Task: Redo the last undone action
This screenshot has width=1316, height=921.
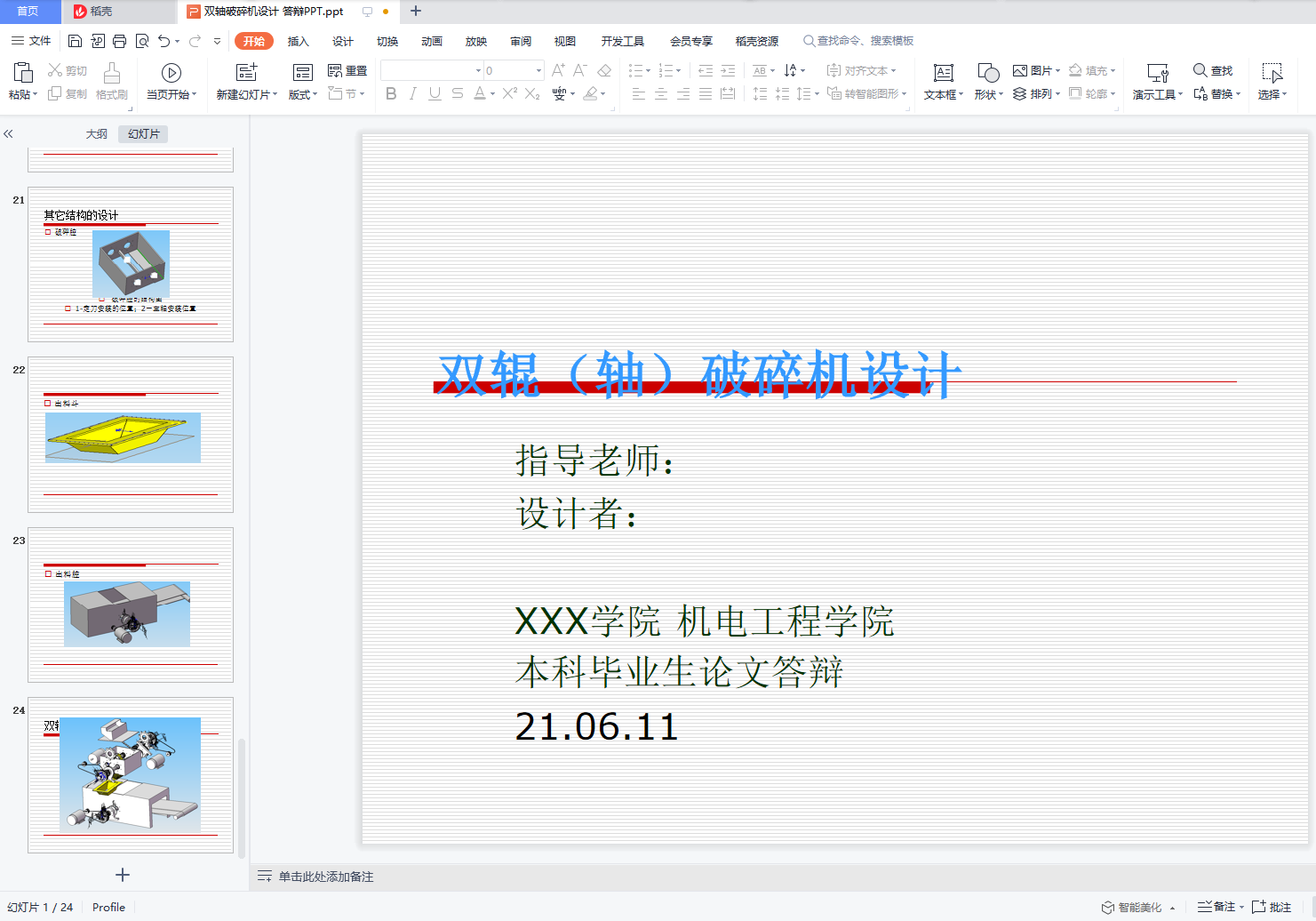Action: (195, 41)
